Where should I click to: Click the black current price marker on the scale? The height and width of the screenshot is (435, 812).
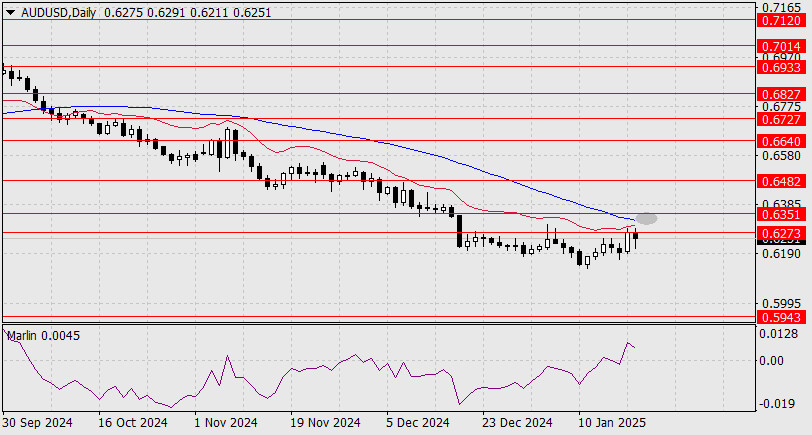point(781,241)
